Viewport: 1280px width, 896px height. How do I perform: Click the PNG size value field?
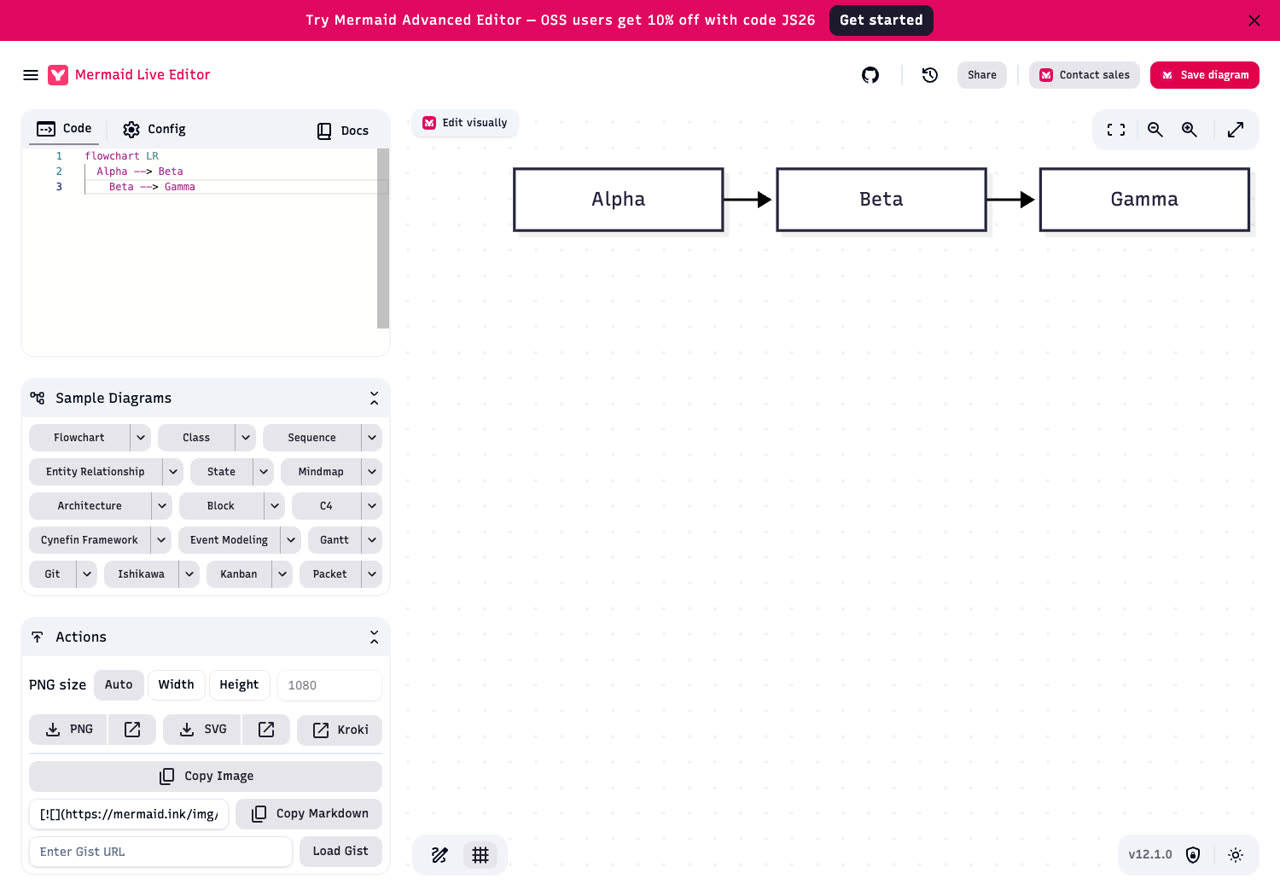pyautogui.click(x=330, y=685)
